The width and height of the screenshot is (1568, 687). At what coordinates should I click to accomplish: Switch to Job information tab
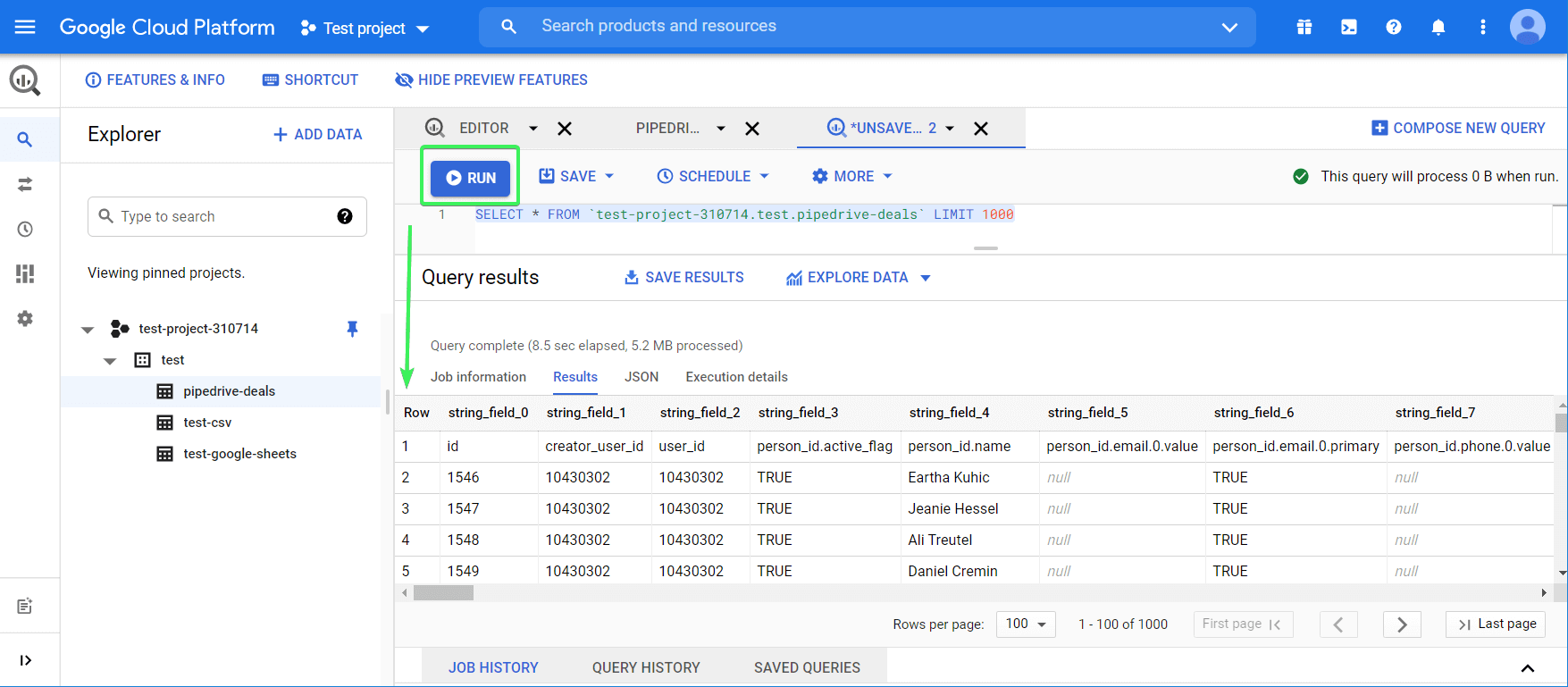point(479,377)
